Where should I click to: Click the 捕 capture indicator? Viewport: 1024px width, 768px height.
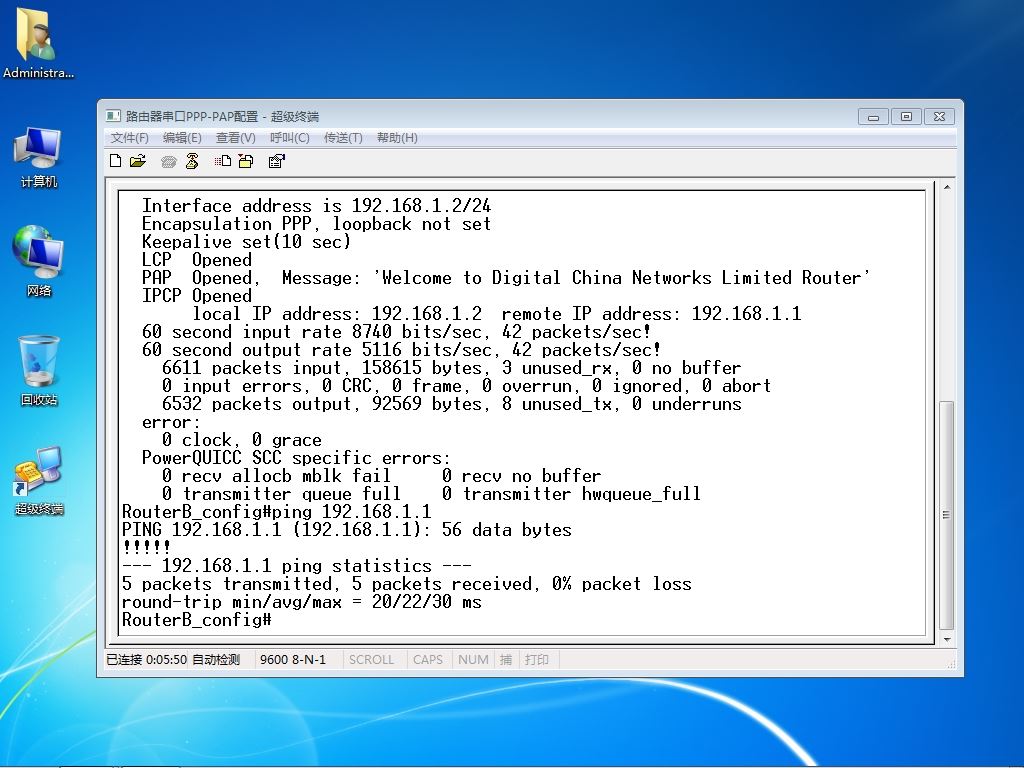[x=505, y=660]
